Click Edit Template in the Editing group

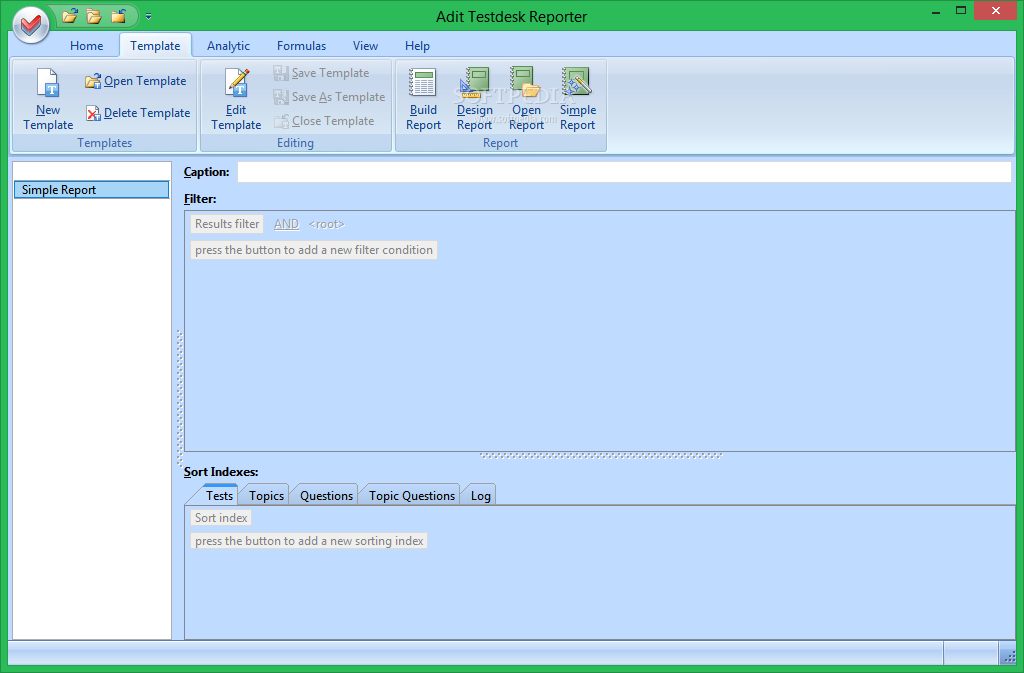(x=236, y=99)
